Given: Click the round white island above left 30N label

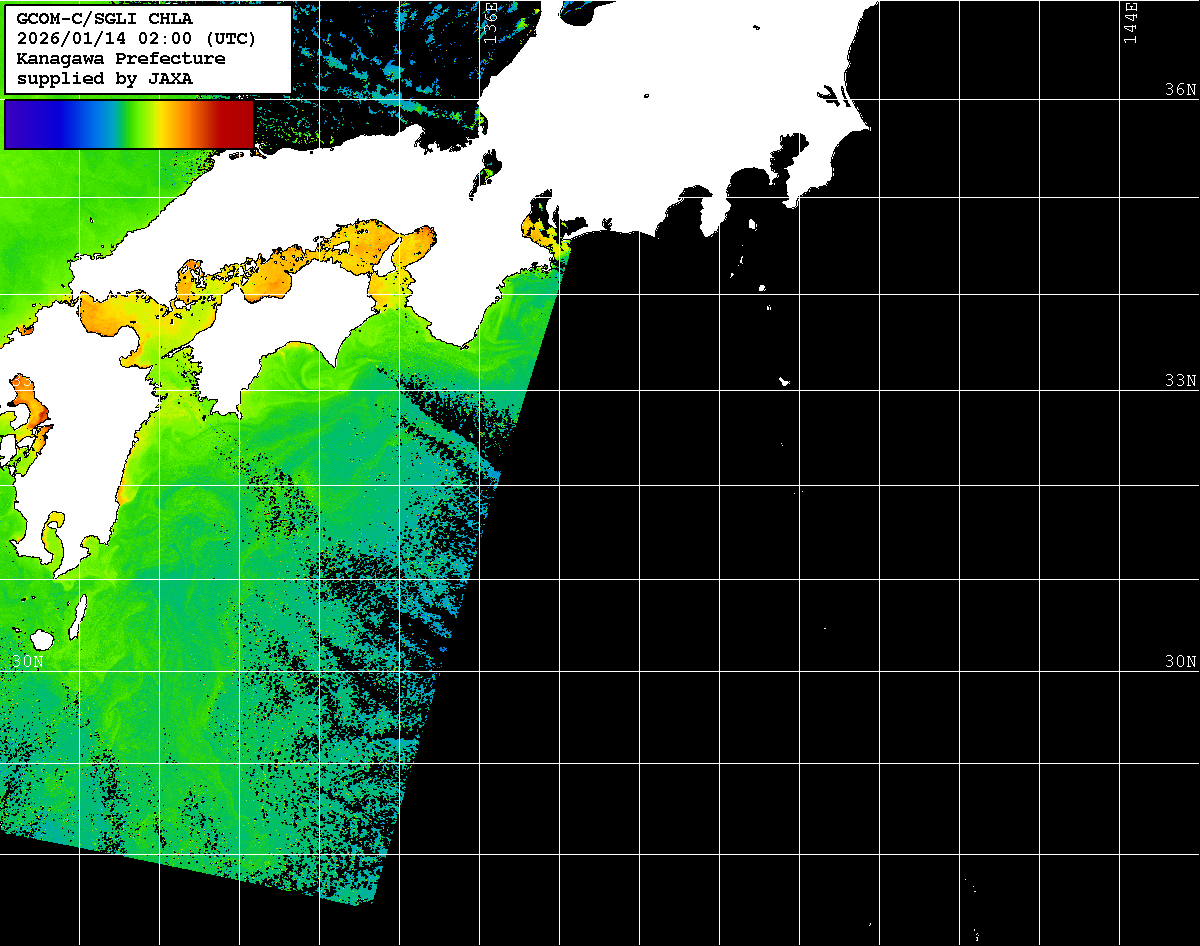Looking at the screenshot, I should coord(42,639).
